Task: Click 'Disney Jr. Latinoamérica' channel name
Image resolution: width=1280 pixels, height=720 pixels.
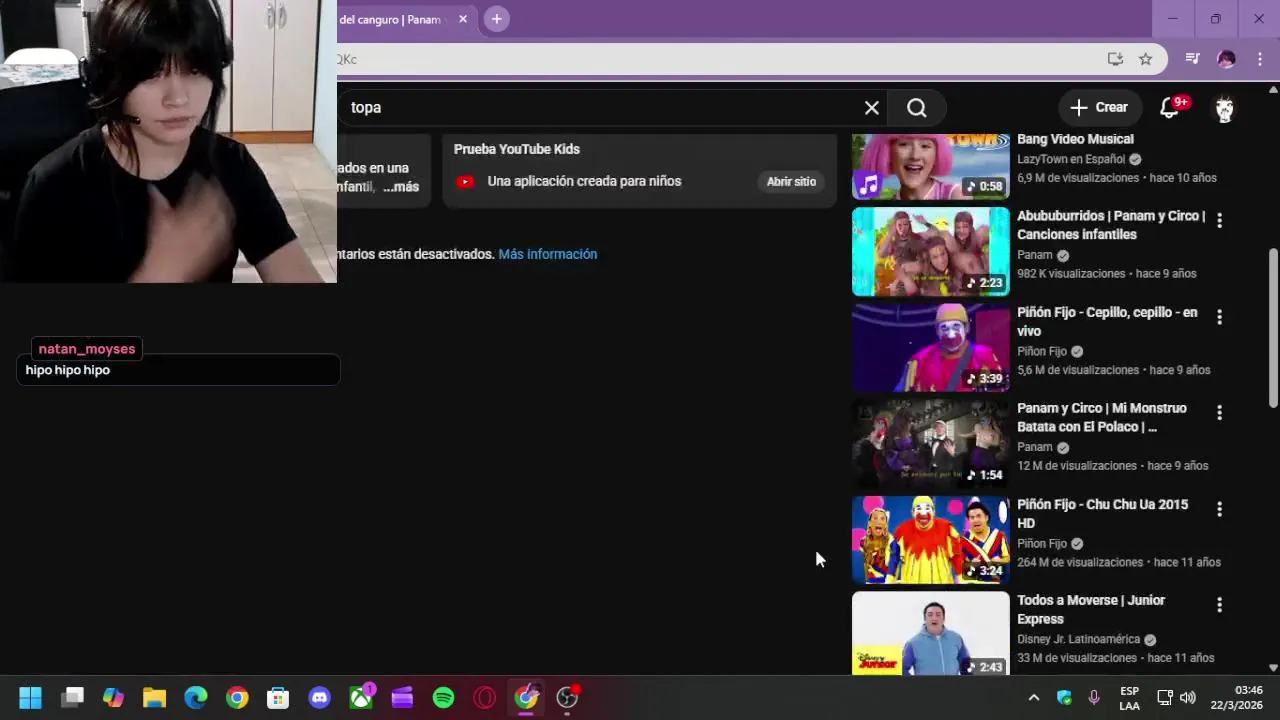Action: [x=1078, y=639]
